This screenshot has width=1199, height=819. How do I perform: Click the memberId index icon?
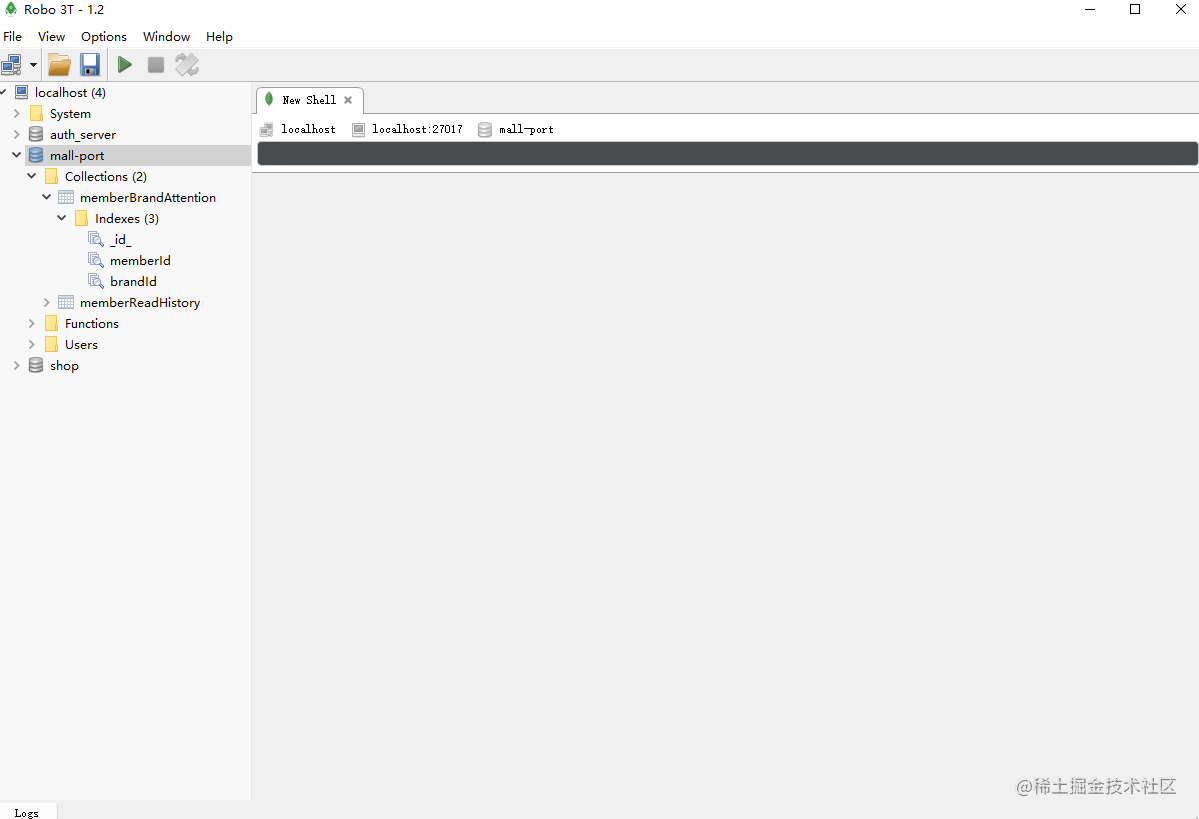pyautogui.click(x=96, y=261)
